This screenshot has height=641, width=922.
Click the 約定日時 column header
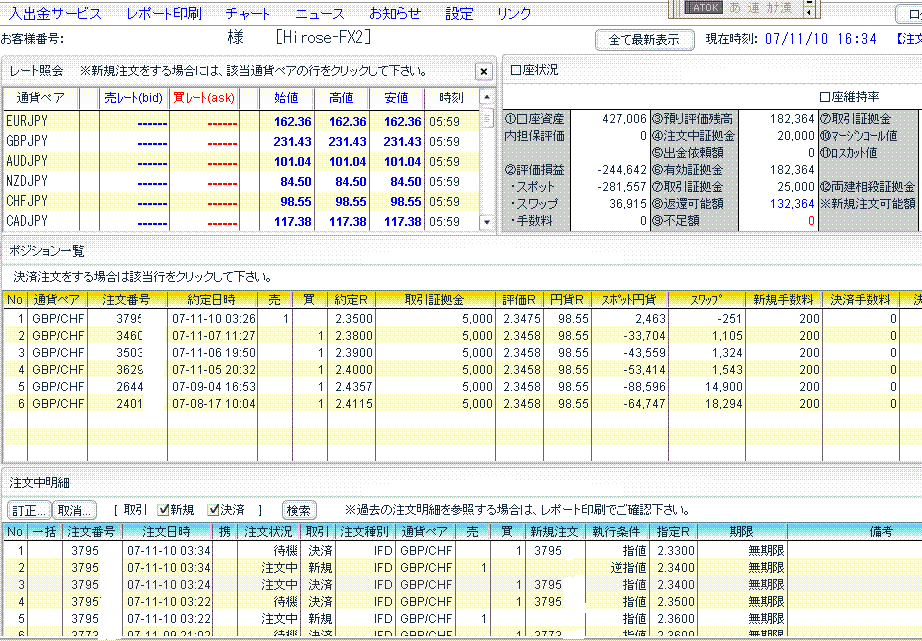tap(212, 300)
